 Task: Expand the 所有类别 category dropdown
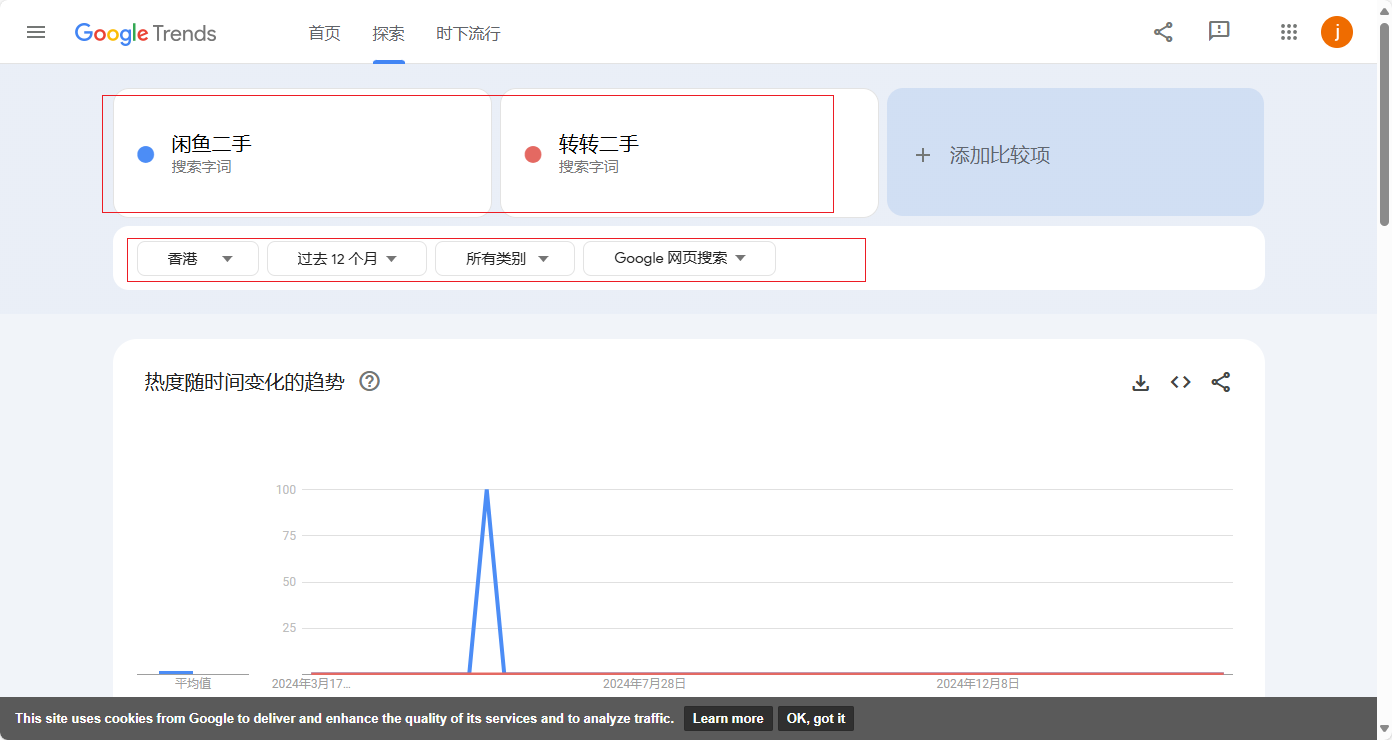505,258
